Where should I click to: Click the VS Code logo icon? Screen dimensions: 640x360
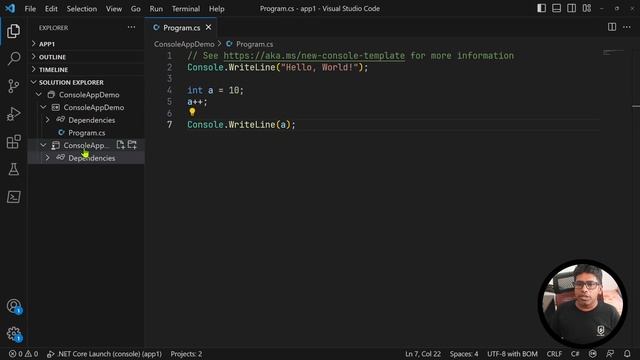click(10, 8)
